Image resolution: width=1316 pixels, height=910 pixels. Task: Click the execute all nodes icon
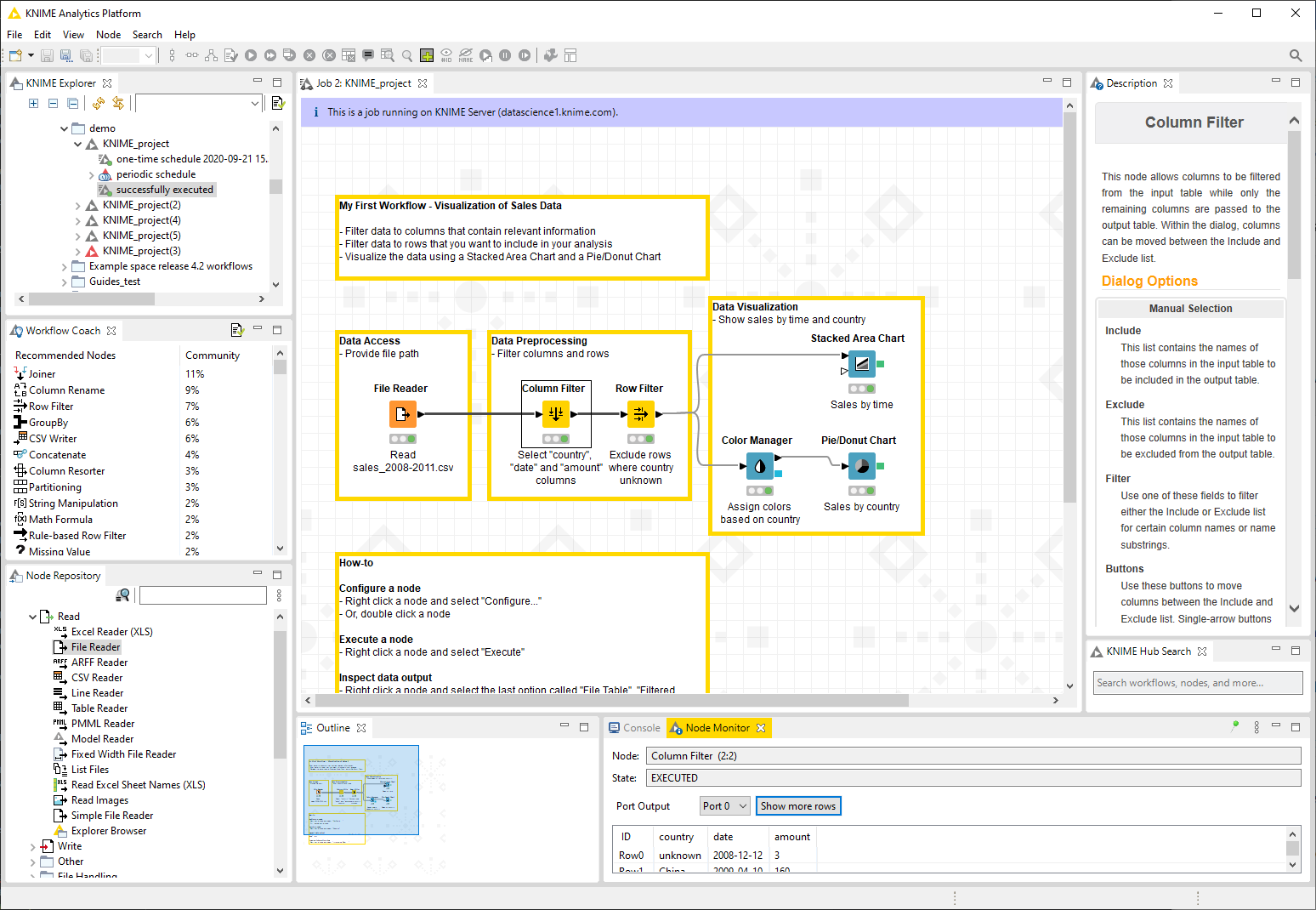tap(270, 55)
